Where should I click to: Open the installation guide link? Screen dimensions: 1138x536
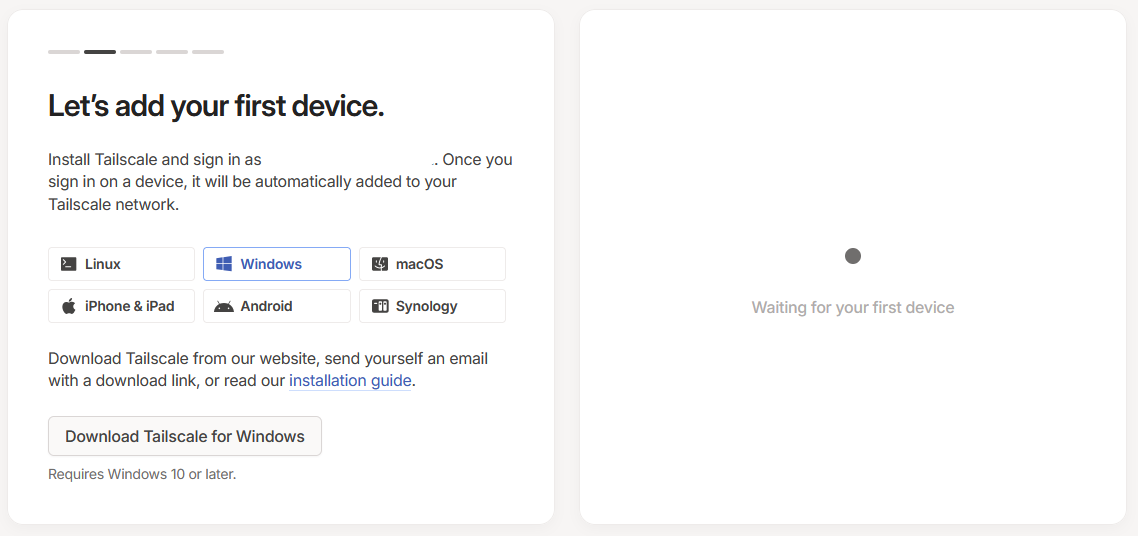coord(351,380)
